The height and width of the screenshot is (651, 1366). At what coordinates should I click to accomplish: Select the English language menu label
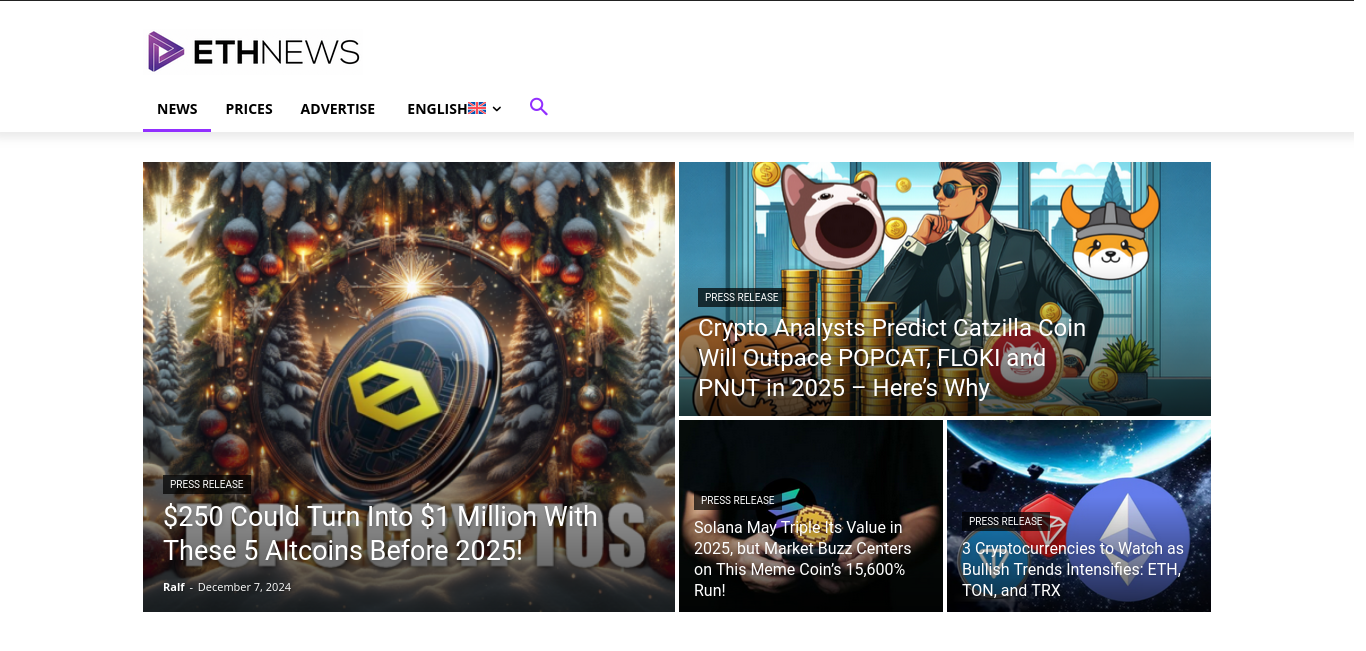tap(437, 109)
